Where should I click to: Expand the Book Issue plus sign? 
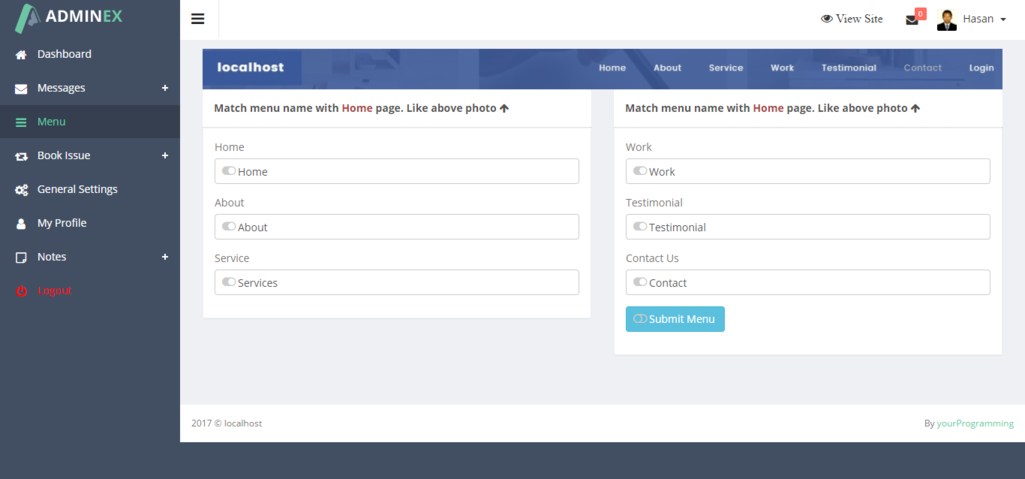165,156
